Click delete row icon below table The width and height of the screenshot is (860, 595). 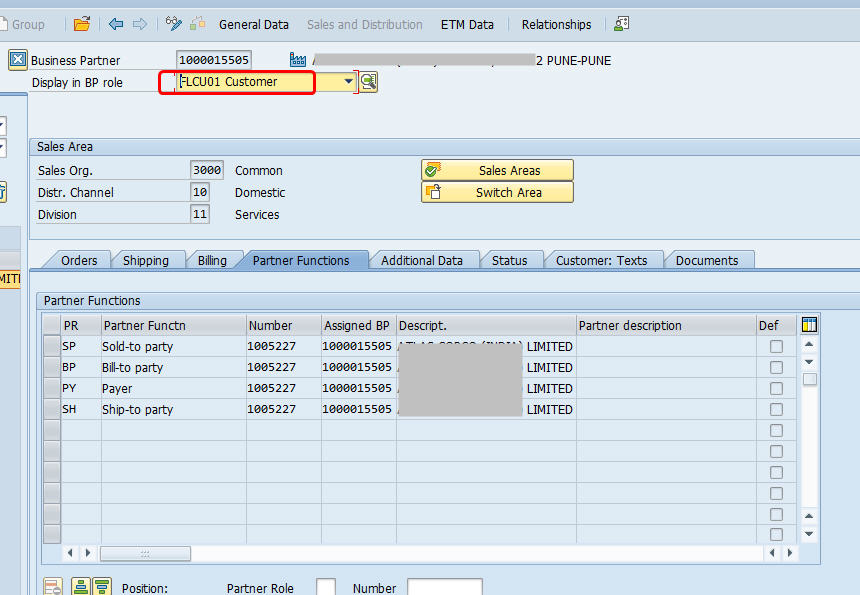(53, 587)
